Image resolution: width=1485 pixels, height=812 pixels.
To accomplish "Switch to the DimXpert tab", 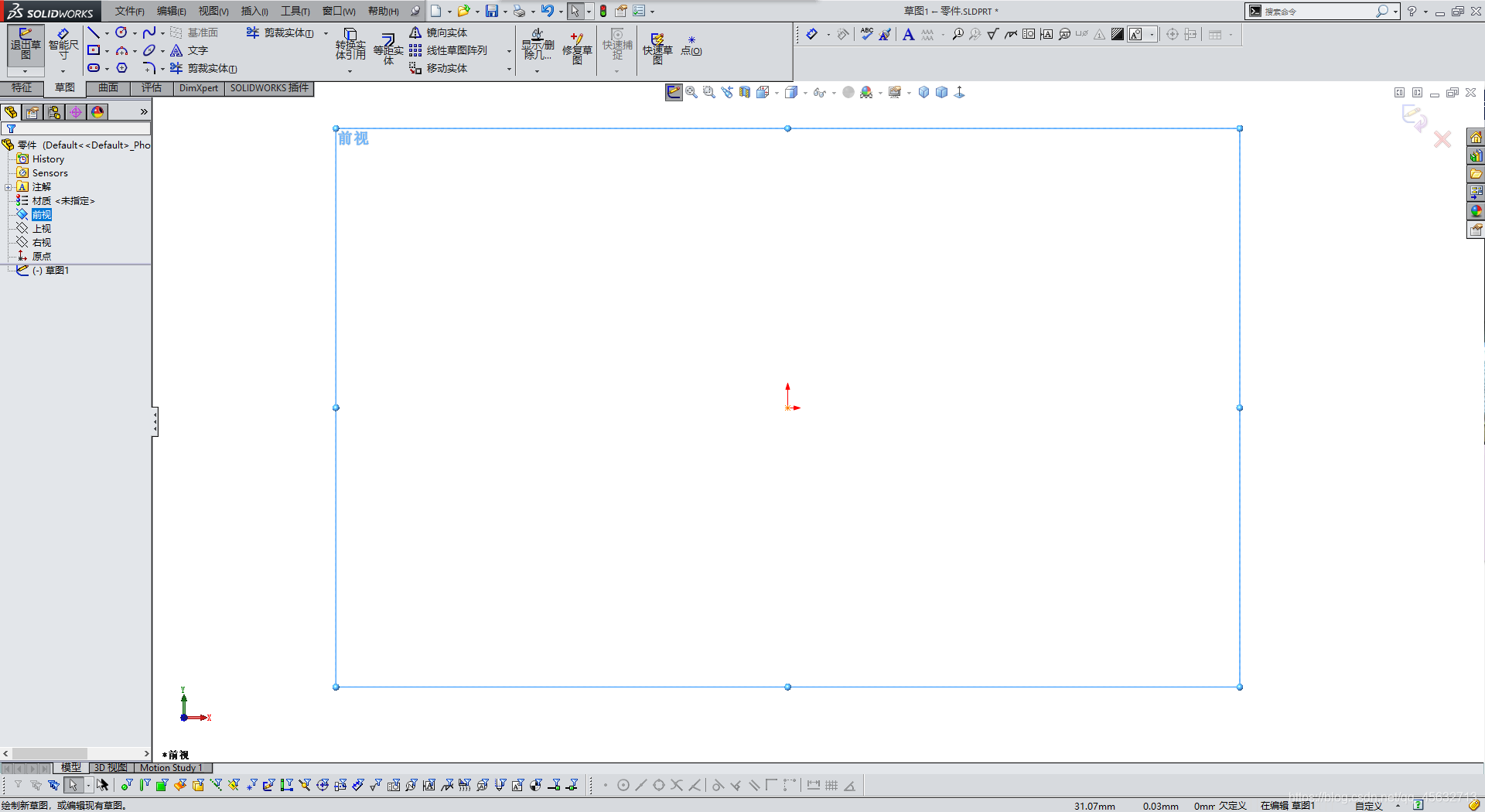I will click(x=199, y=88).
